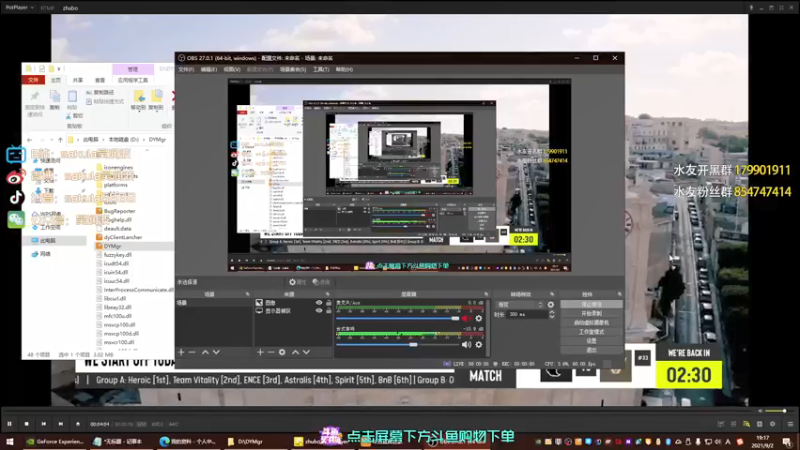This screenshot has height=450, width=800.
Task: Toggle 工作室模式 in OBS controls
Action: click(591, 332)
